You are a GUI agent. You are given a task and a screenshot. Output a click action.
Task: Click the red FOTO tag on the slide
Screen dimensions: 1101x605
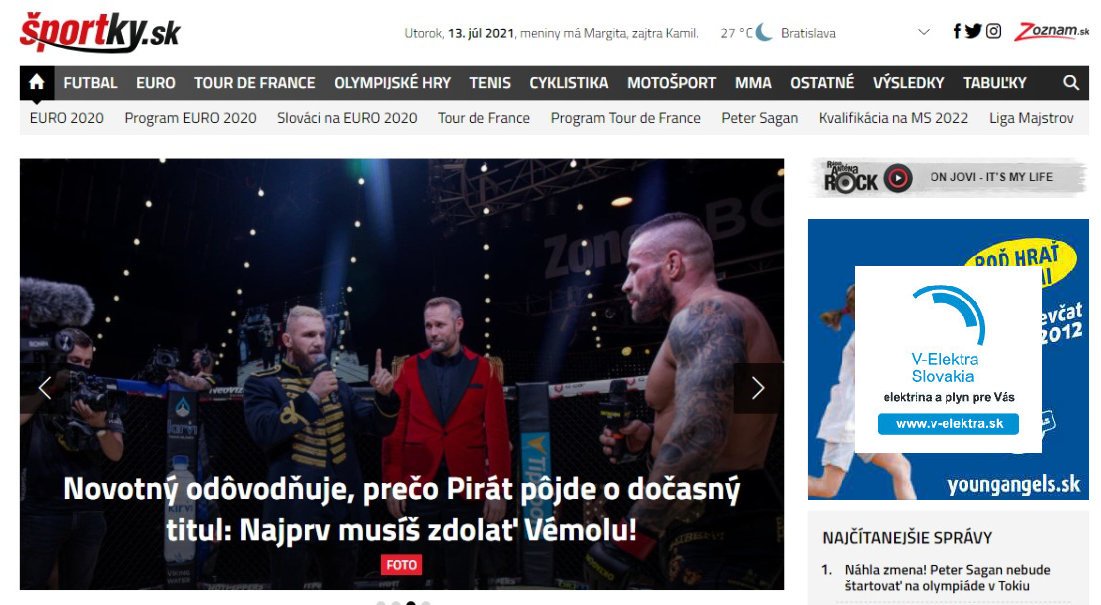click(402, 564)
